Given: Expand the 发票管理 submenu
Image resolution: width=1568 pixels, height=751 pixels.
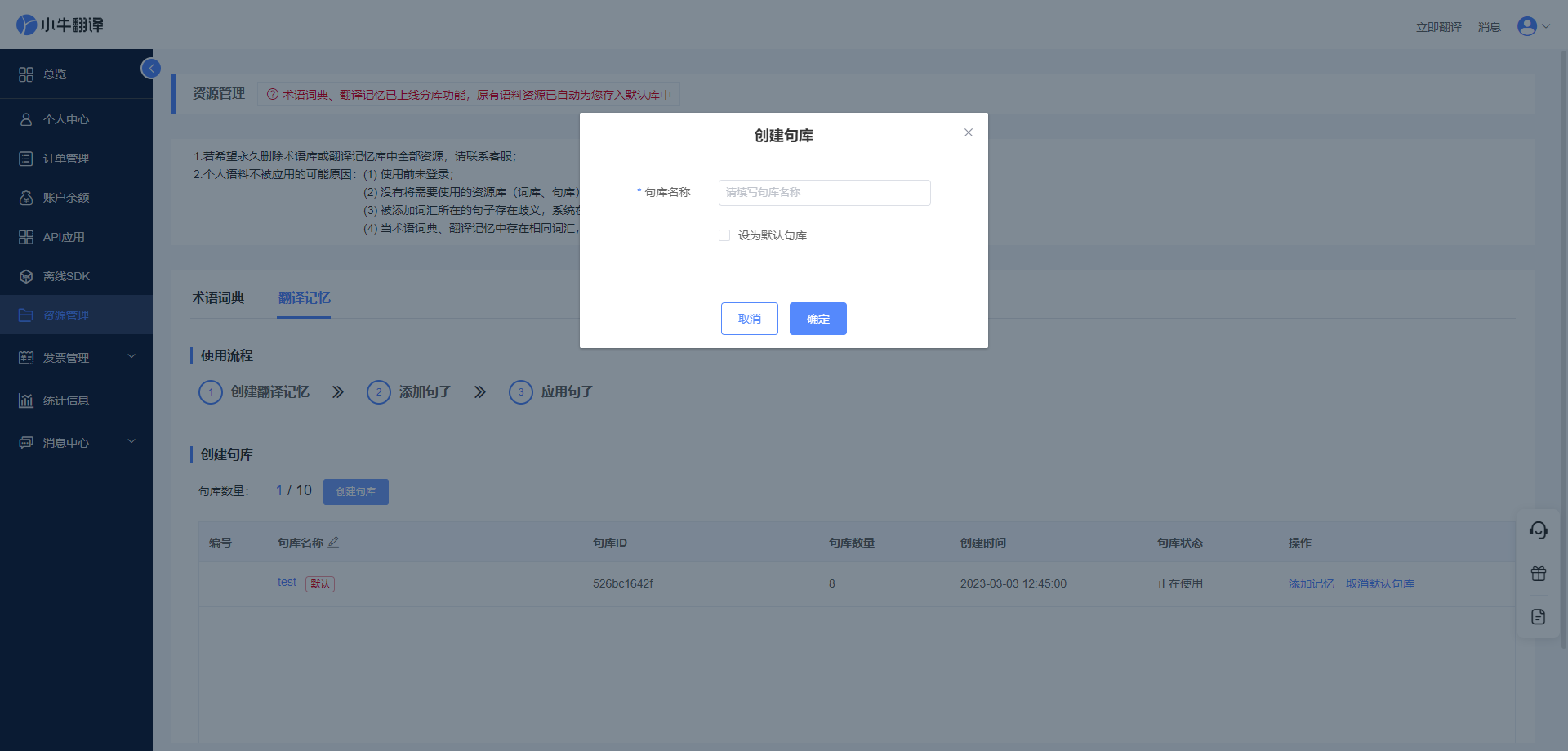Looking at the screenshot, I should coord(76,358).
